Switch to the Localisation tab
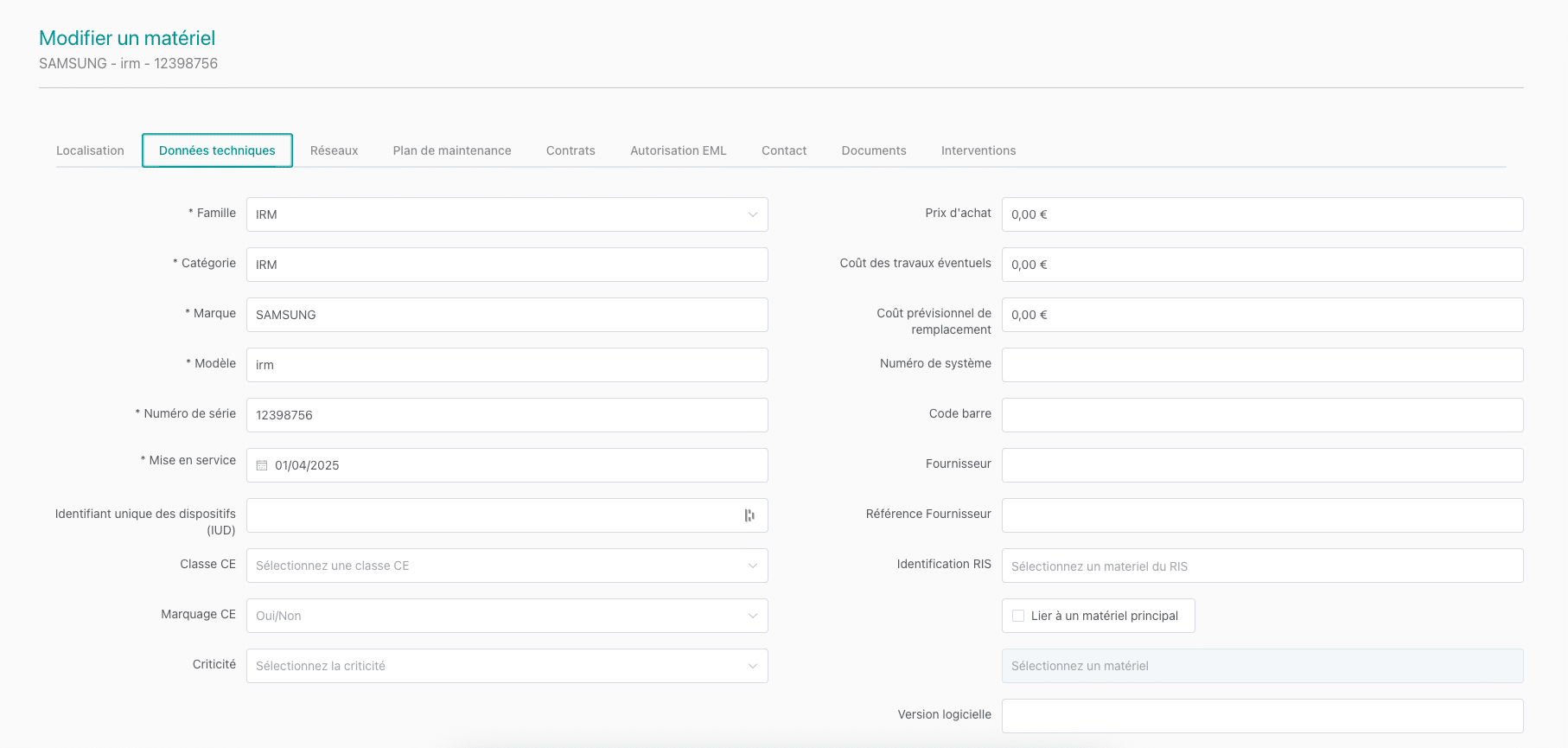Viewport: 1568px width, 748px height. click(x=90, y=150)
